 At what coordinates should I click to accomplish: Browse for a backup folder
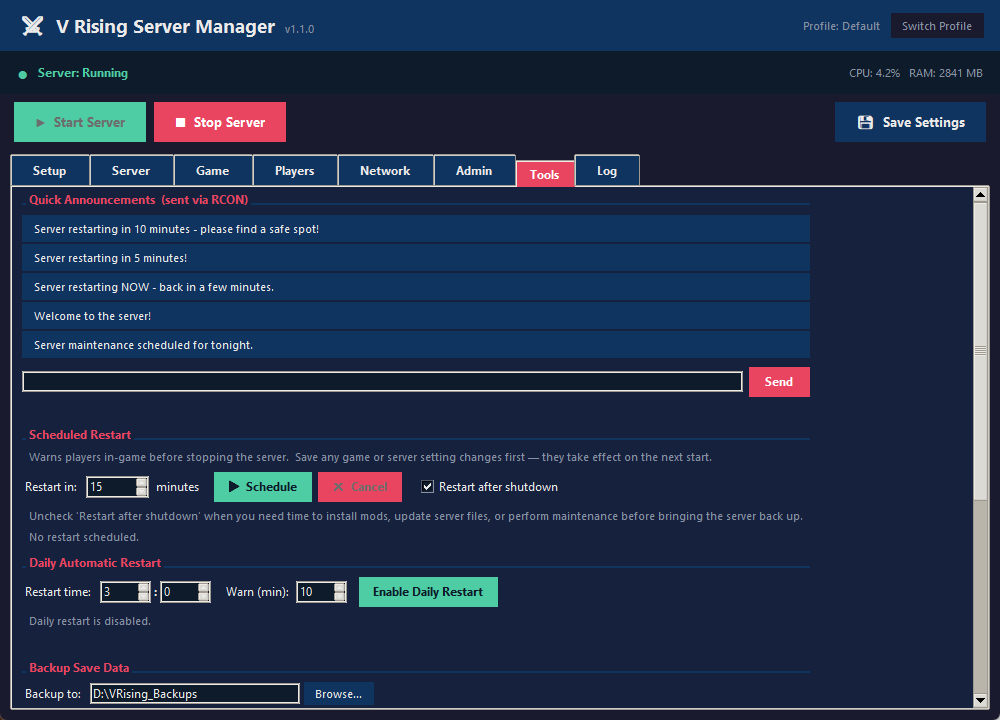point(339,694)
